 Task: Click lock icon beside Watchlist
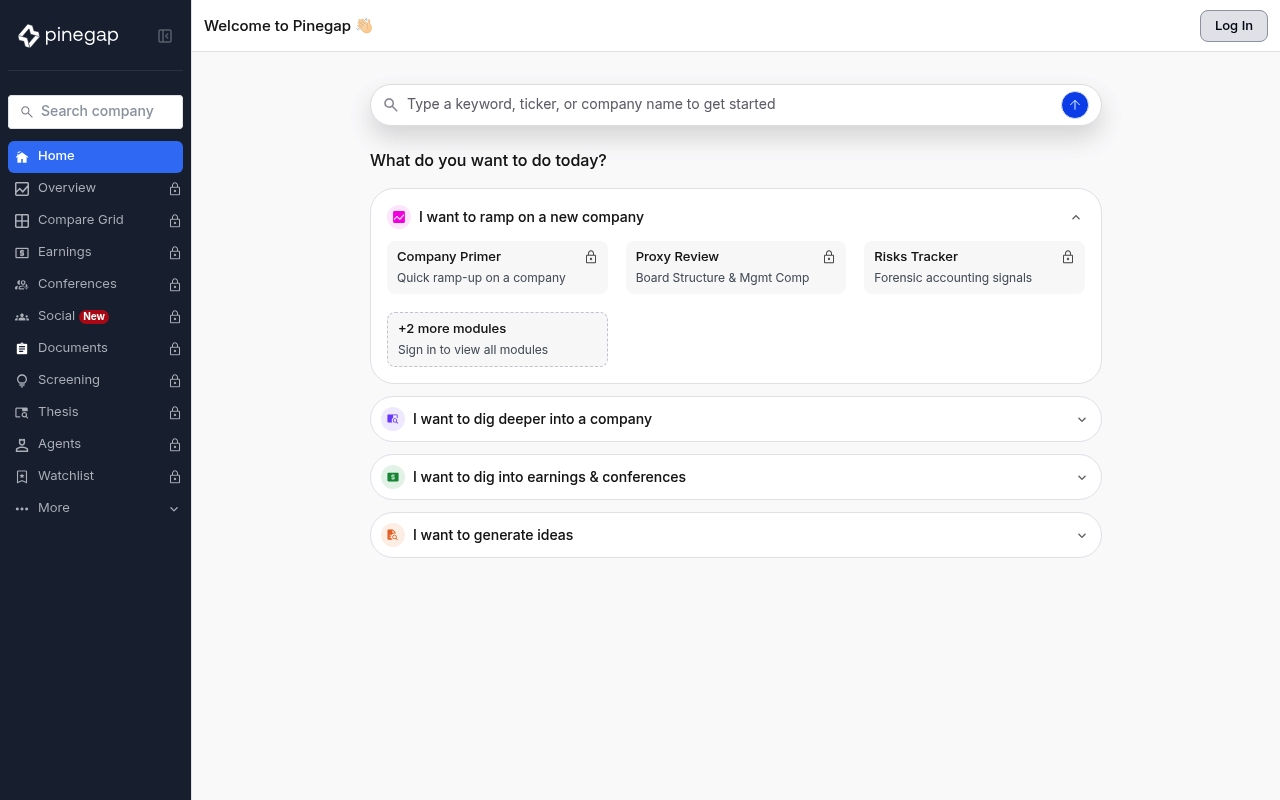click(175, 477)
